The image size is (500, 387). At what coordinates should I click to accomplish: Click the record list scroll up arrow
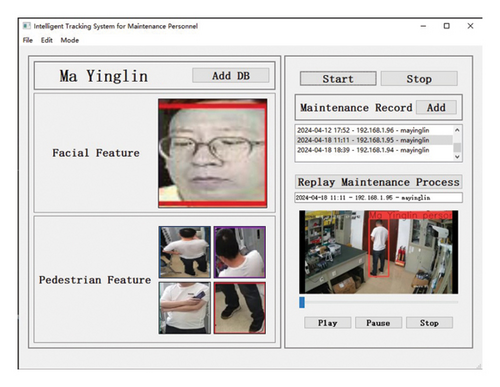pyautogui.click(x=457, y=130)
